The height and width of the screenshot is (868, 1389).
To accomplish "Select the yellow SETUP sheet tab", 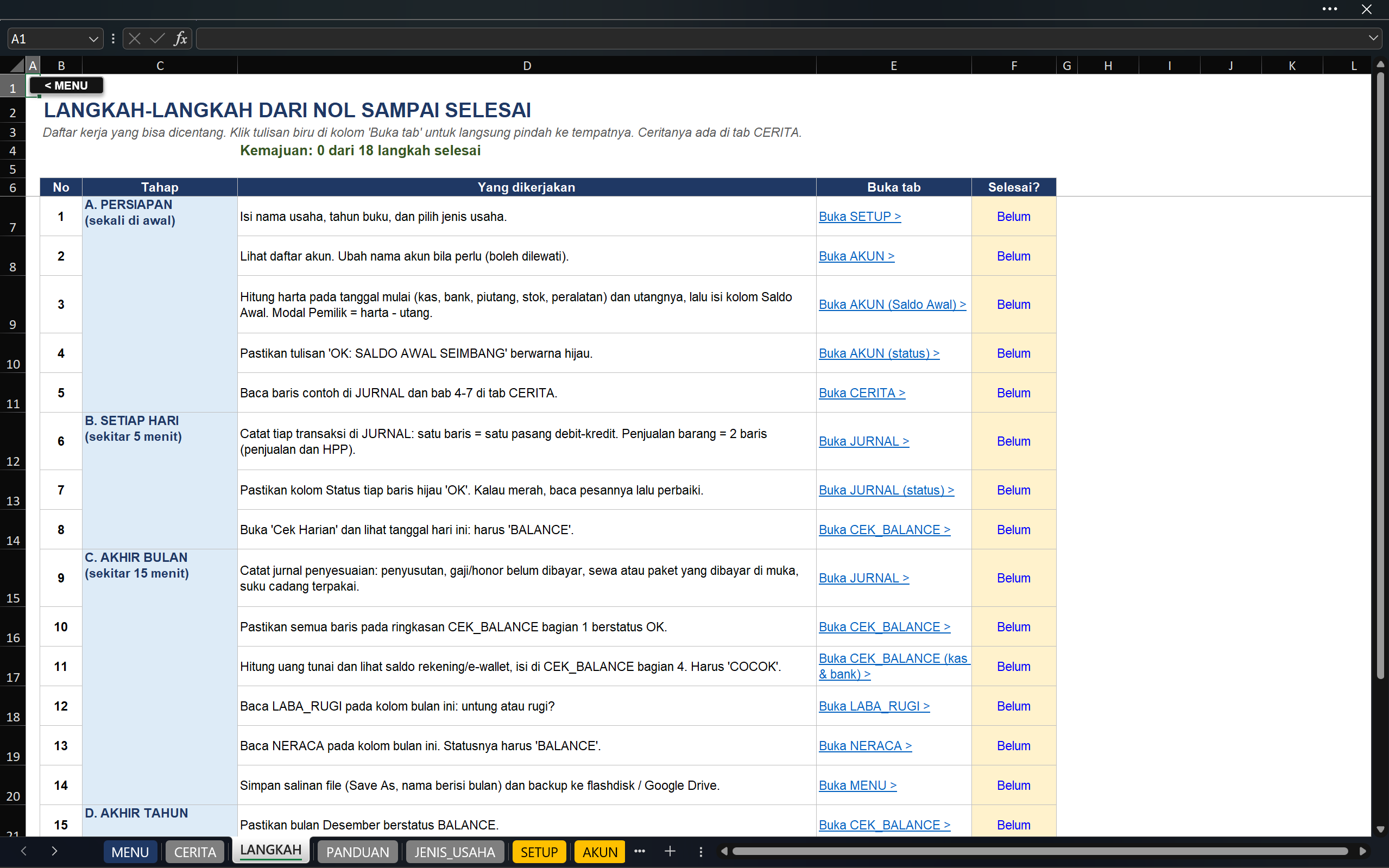I will tap(539, 852).
